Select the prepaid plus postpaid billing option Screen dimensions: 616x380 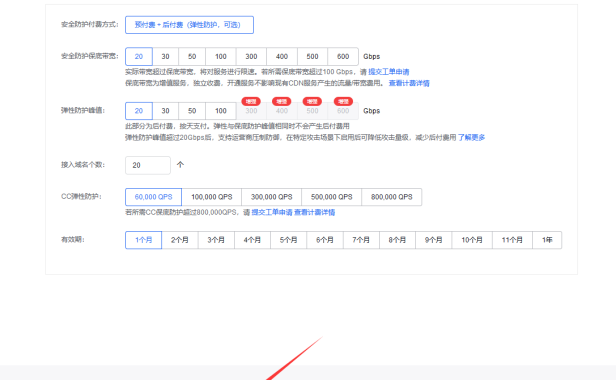tap(189, 25)
